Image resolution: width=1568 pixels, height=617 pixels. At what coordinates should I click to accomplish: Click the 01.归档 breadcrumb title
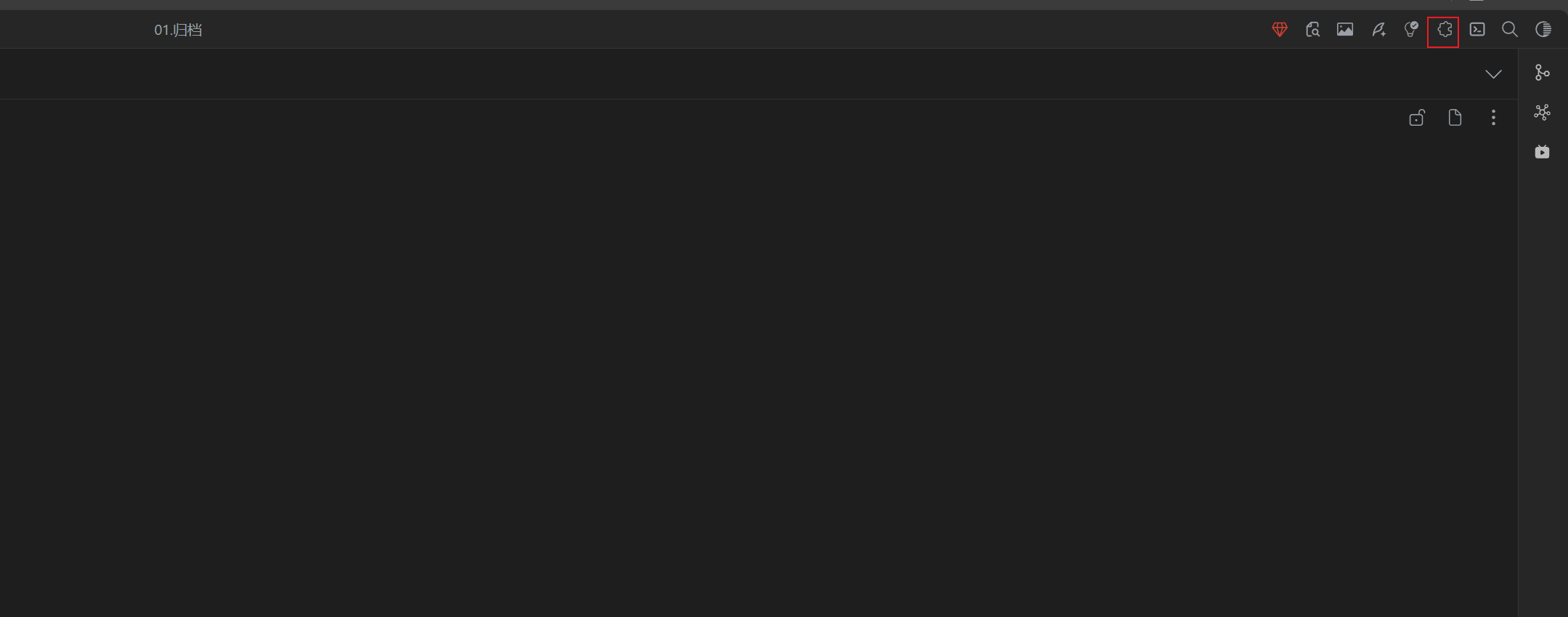[x=178, y=30]
